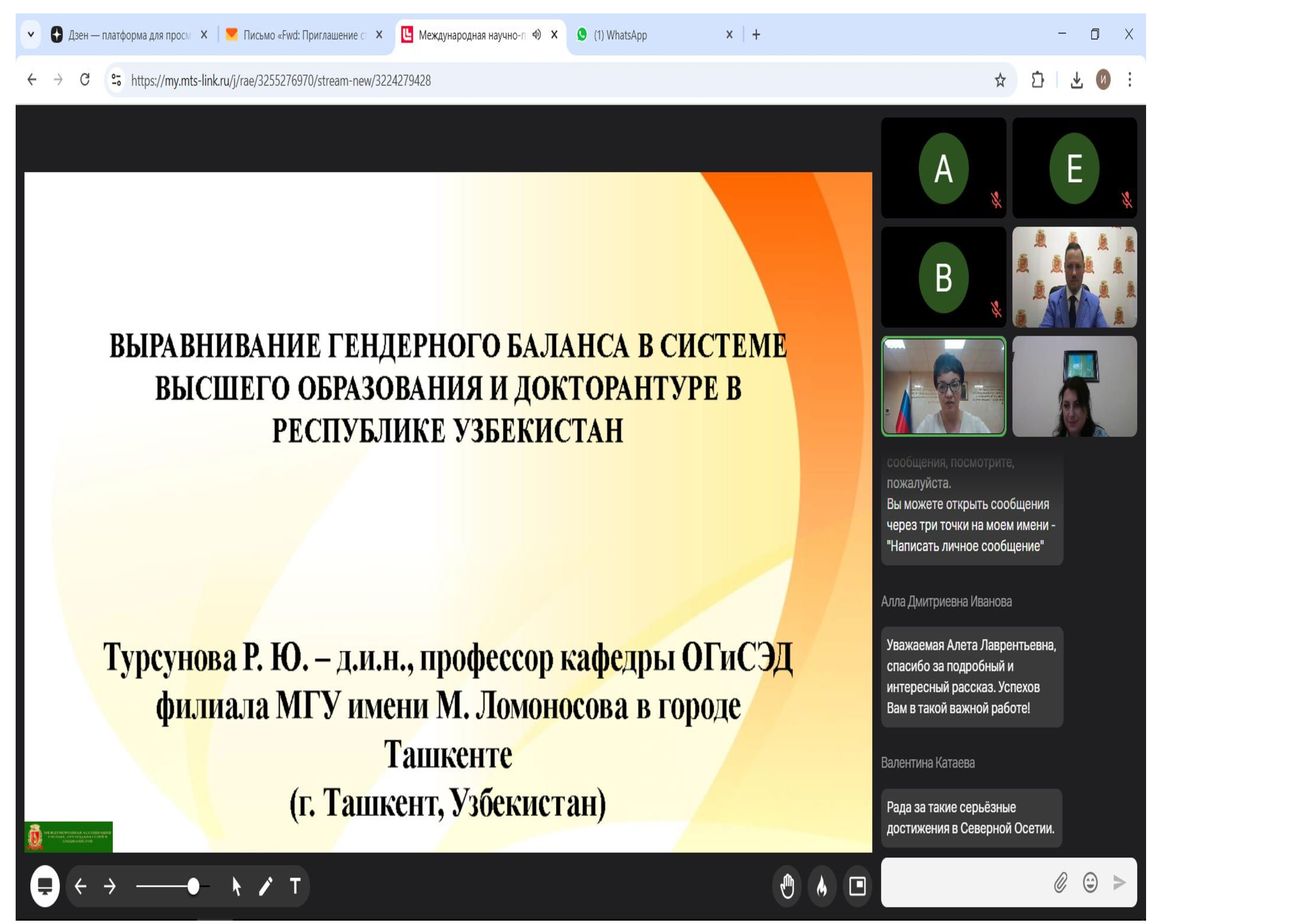Select the pencil drawing tool
Image resolution: width=1307 pixels, height=924 pixels.
click(x=265, y=886)
